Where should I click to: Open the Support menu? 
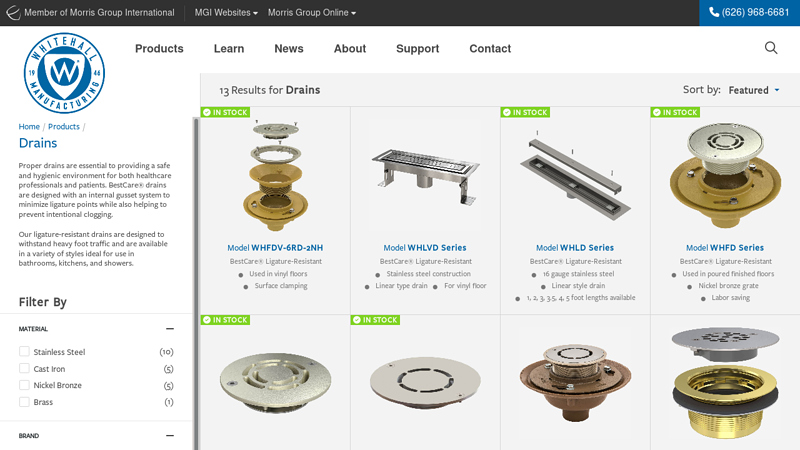(417, 48)
